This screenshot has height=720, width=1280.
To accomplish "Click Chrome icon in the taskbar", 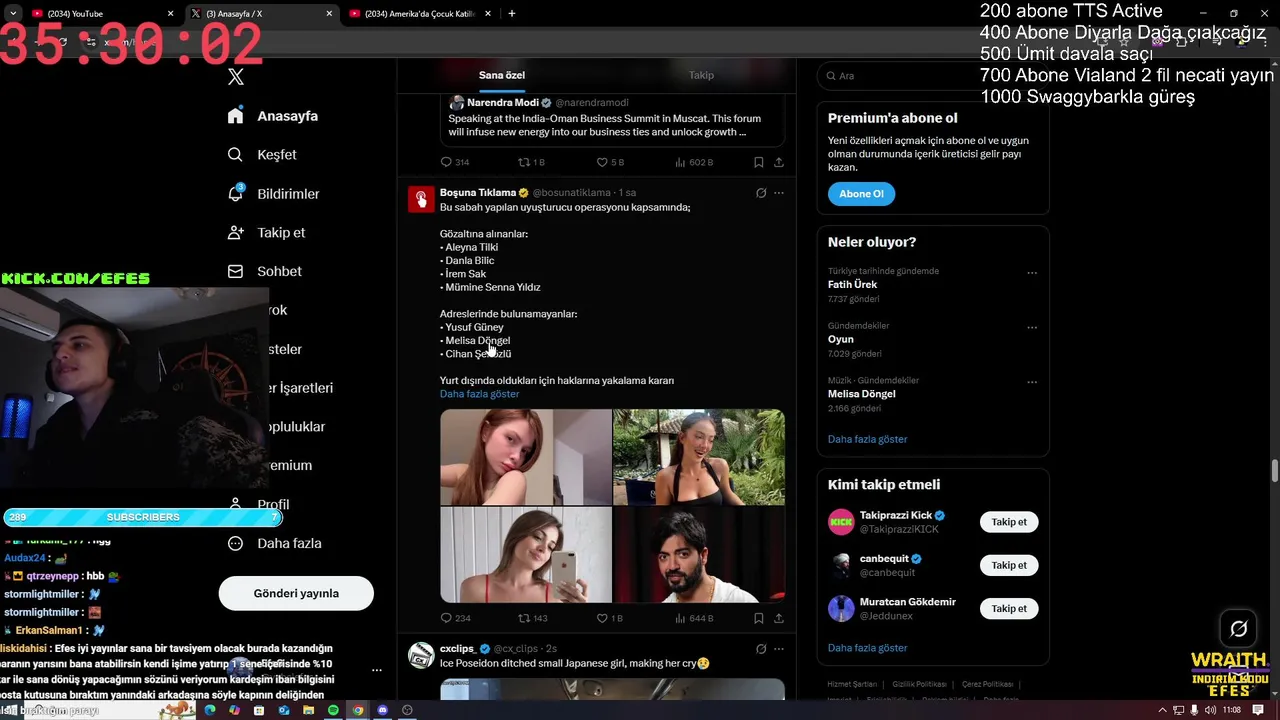I will point(358,710).
